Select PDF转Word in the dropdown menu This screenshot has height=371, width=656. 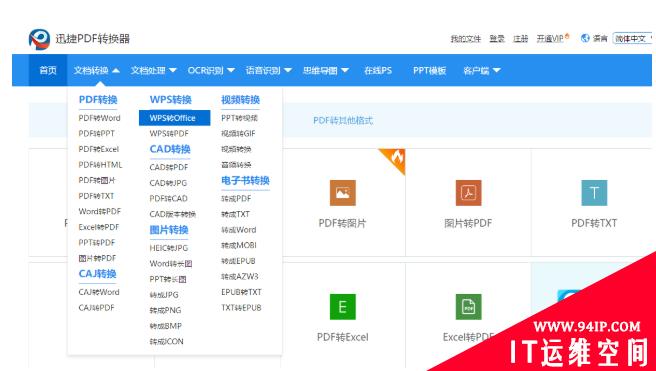coord(99,118)
